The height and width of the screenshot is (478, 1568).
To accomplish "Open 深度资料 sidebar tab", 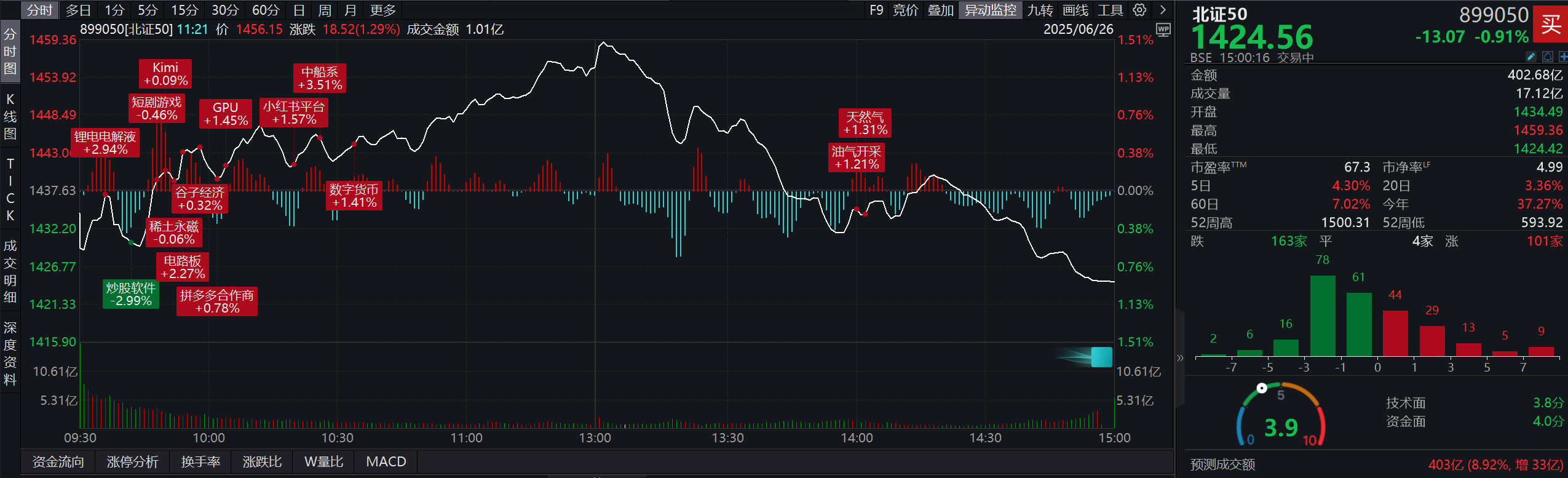I will (10, 353).
